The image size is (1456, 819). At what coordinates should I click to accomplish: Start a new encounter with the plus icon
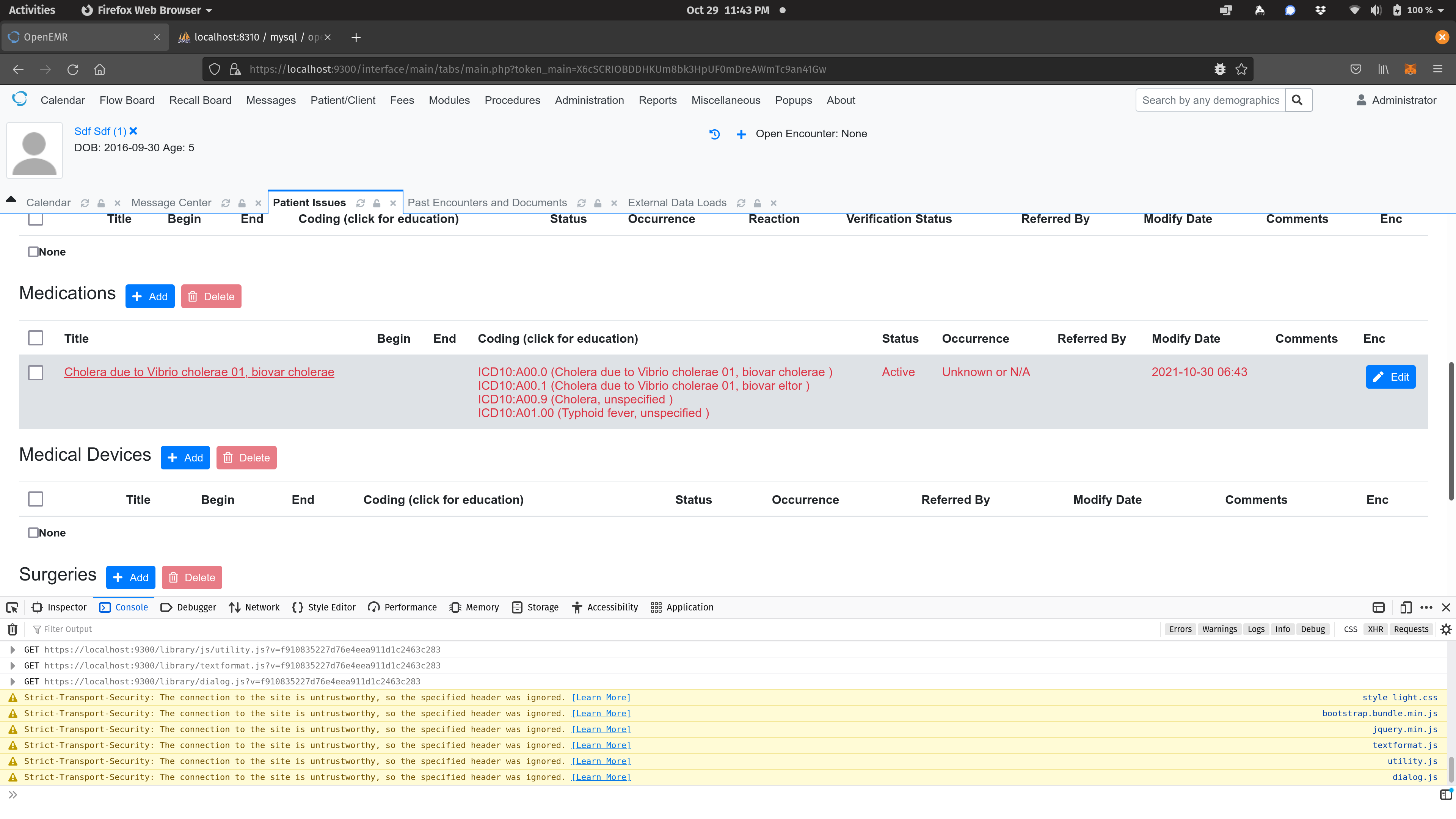[741, 135]
